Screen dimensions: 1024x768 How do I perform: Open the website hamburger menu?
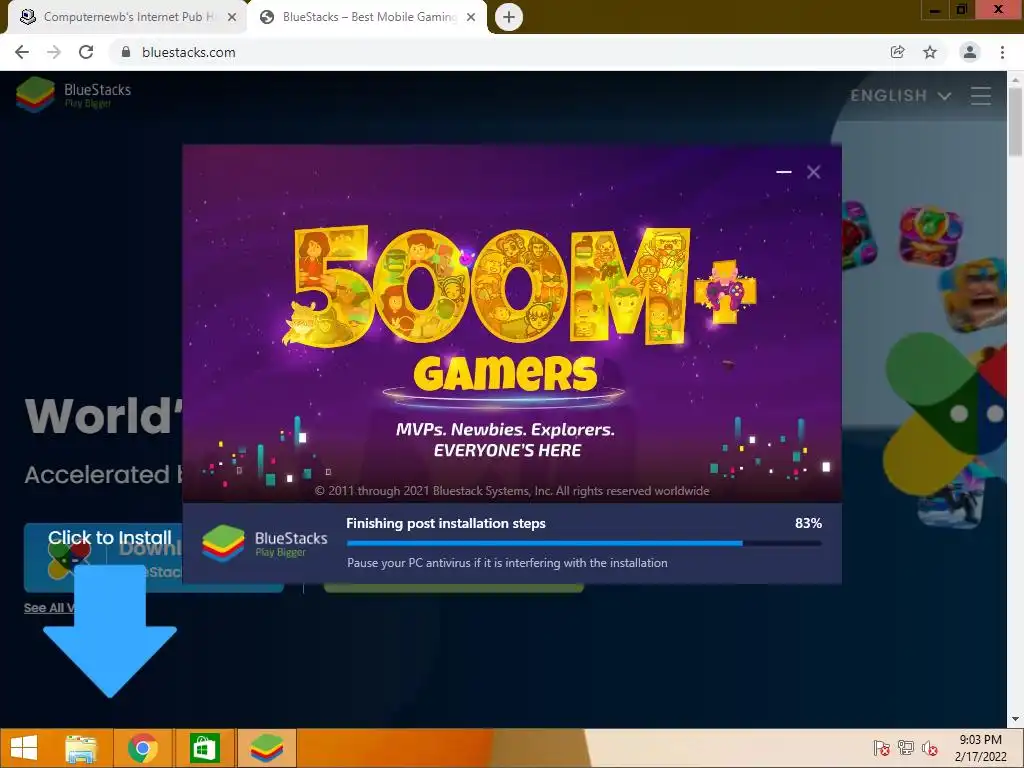point(980,96)
